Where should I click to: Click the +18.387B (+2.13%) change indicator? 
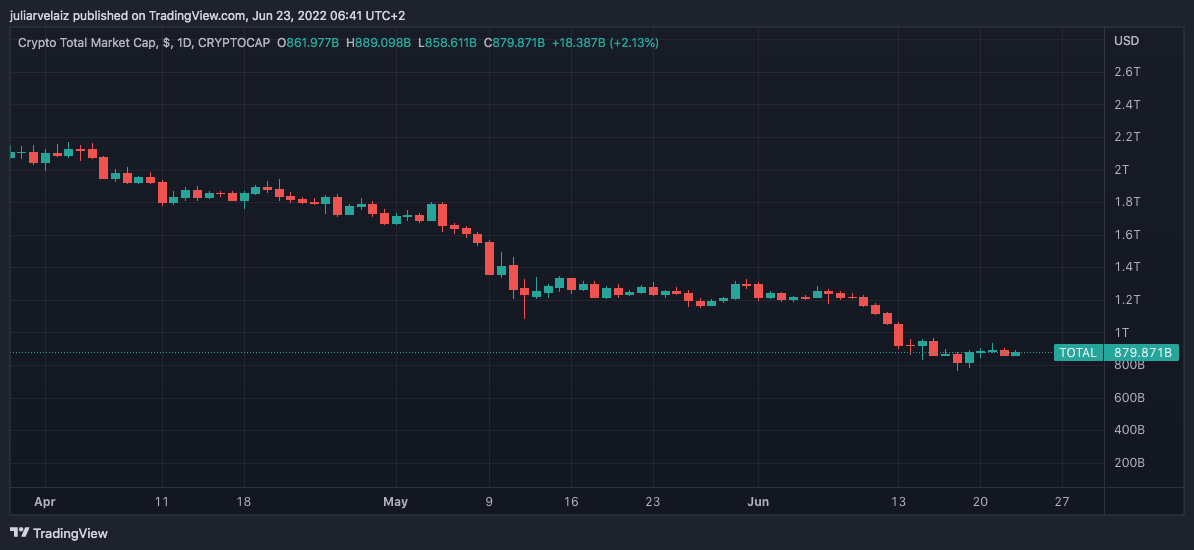[608, 43]
